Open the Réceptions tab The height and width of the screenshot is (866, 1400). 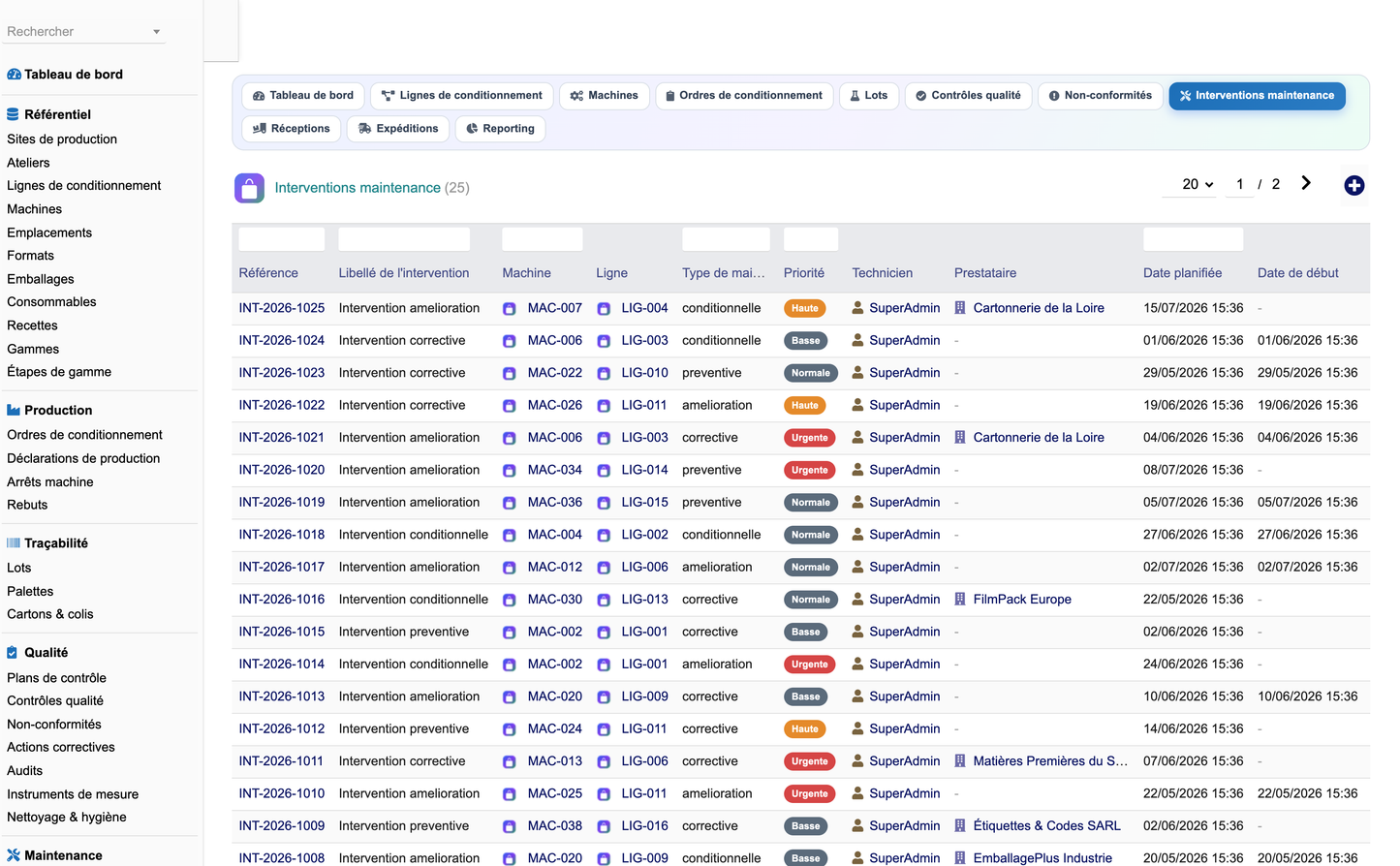(x=292, y=129)
